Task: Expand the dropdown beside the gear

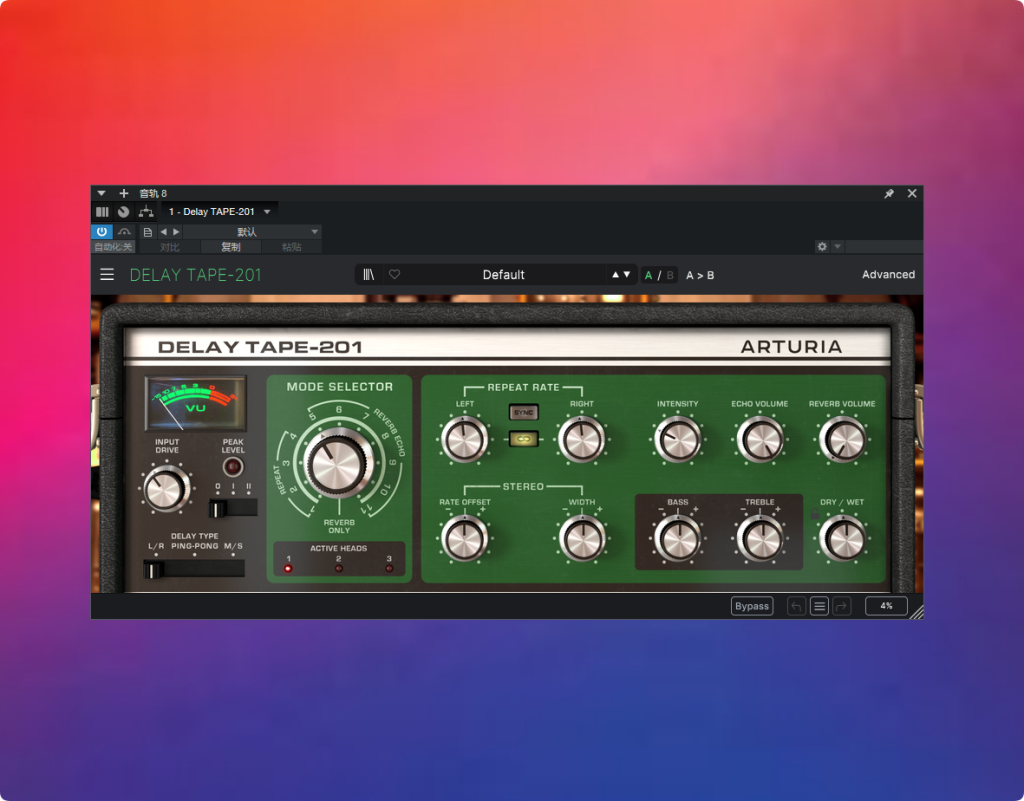Action: click(x=837, y=246)
